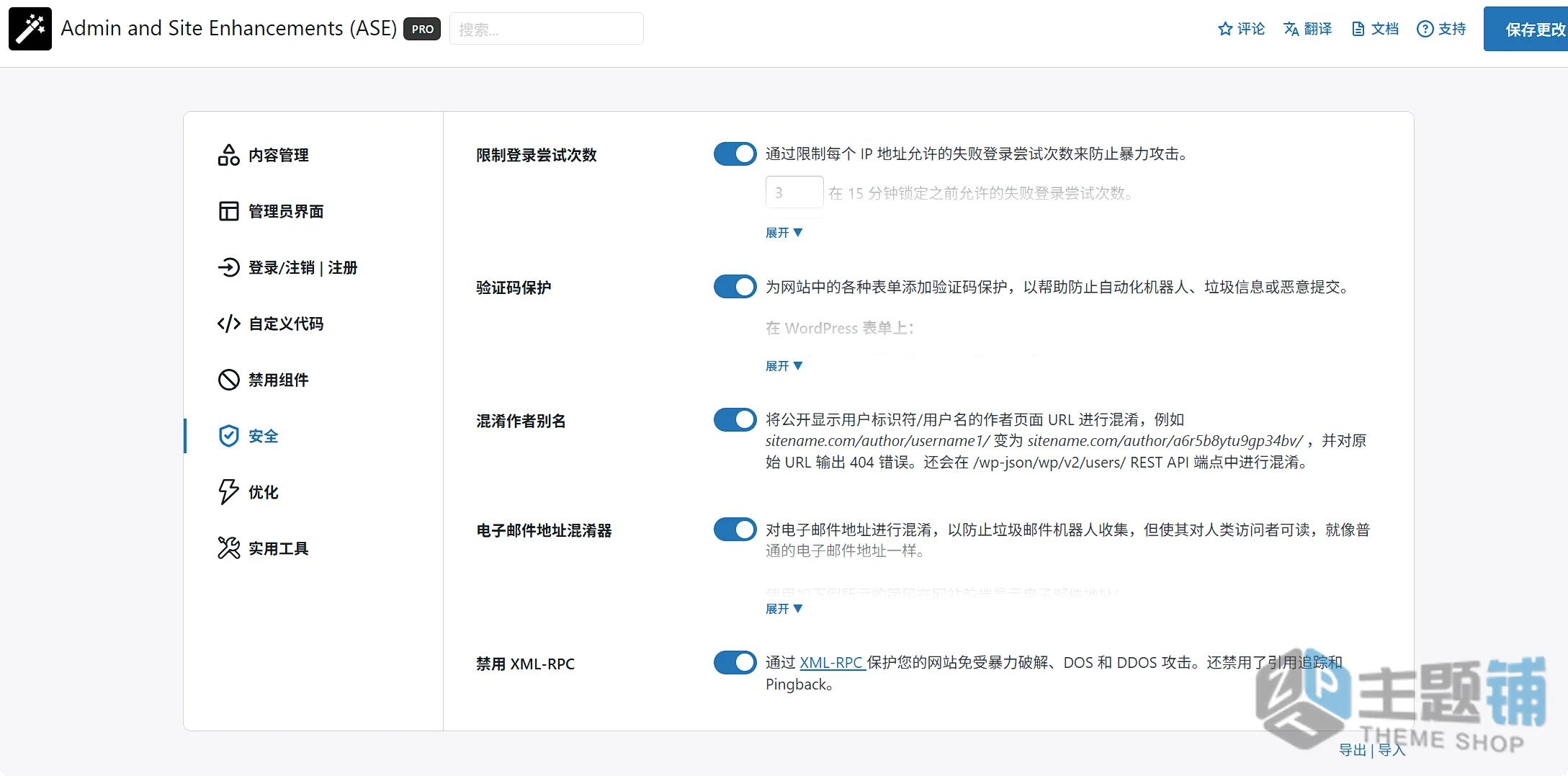Click the question mark icon beside 支持
The width and height of the screenshot is (1568, 776).
pos(1425,29)
